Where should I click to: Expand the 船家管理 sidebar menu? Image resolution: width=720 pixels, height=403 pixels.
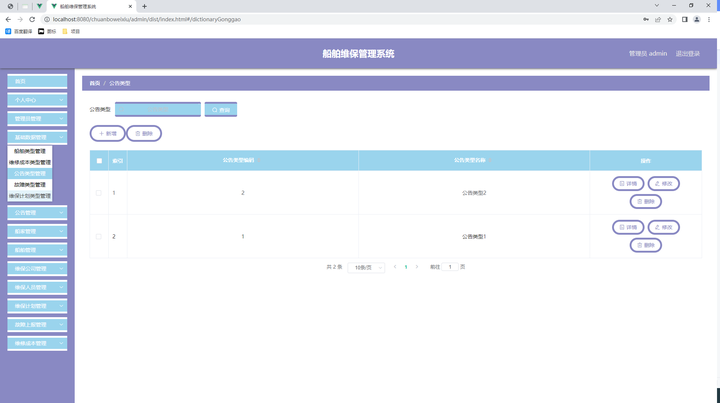37,231
